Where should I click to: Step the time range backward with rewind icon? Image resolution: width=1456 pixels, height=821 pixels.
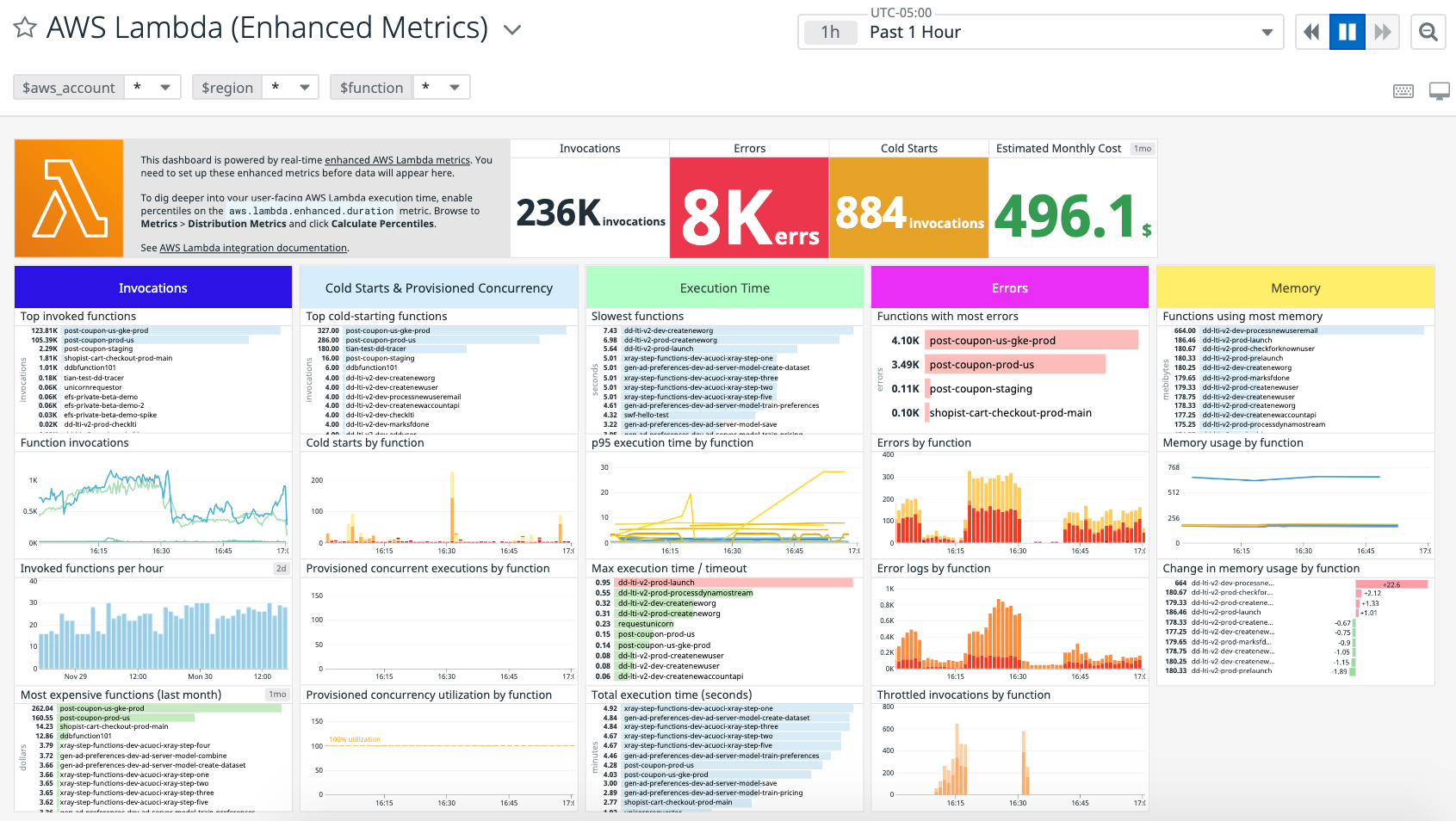(x=1311, y=31)
